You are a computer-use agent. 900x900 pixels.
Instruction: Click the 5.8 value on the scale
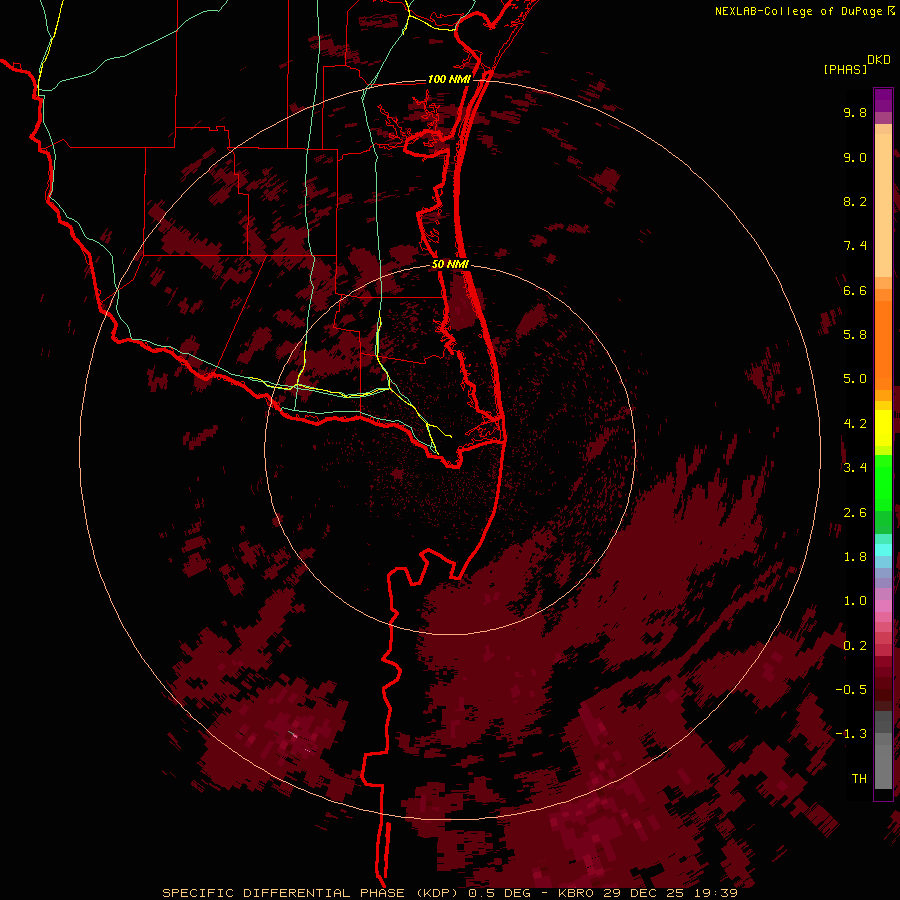[855, 335]
